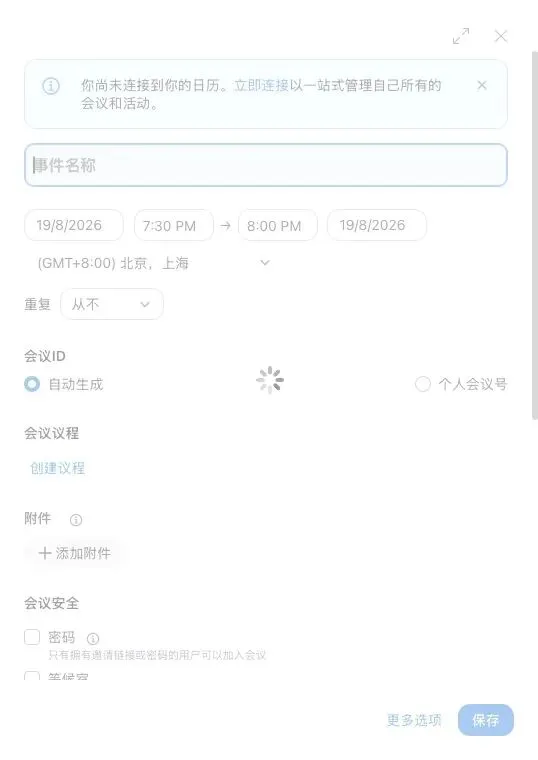Click the info icon next to 附件

coord(76,520)
